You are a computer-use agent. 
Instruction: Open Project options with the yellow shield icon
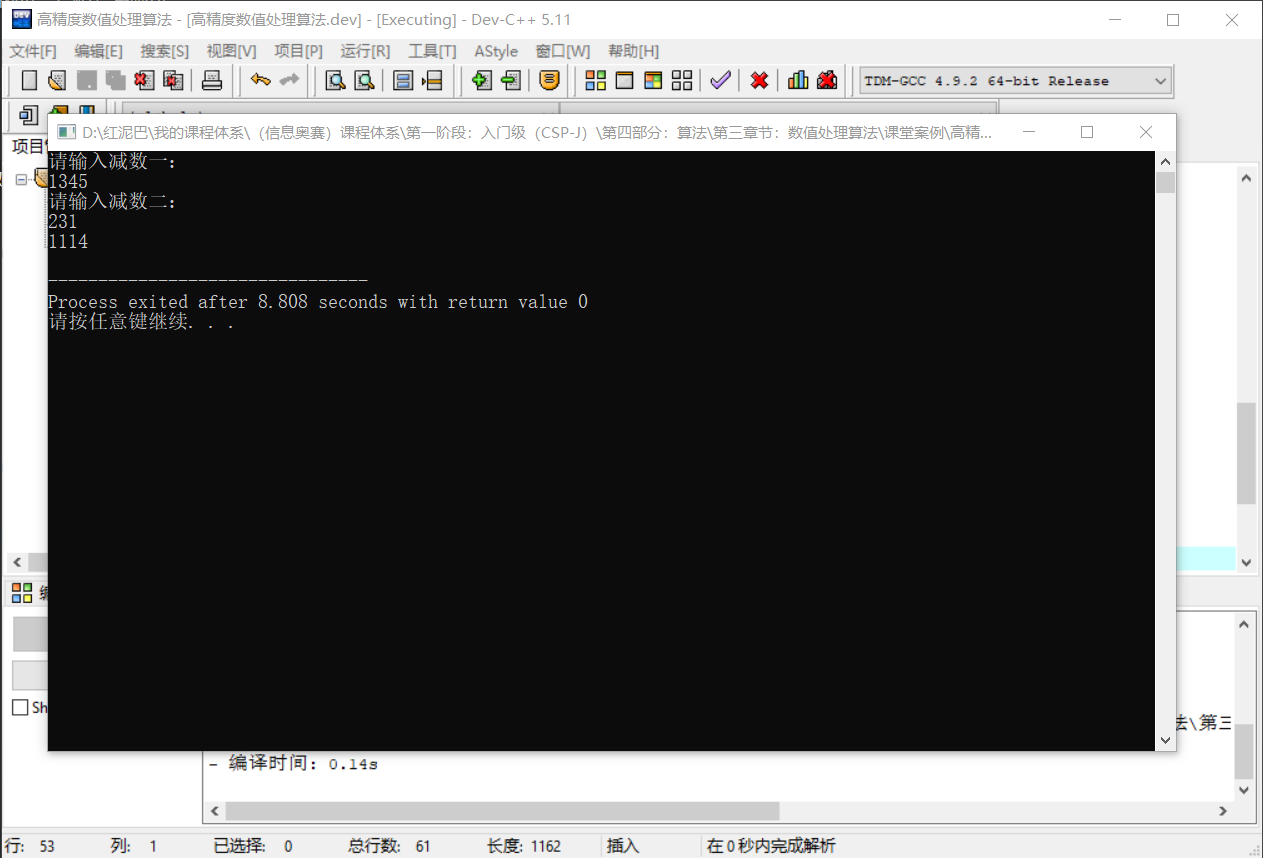pos(549,81)
